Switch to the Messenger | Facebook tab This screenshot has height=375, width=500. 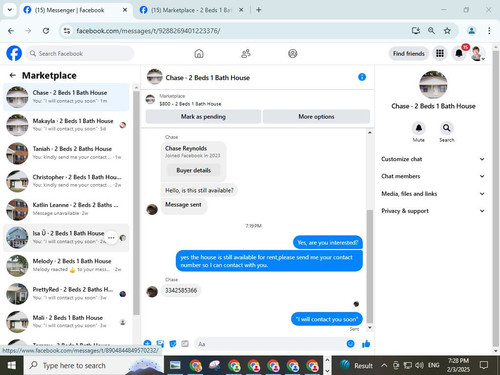tap(70, 10)
